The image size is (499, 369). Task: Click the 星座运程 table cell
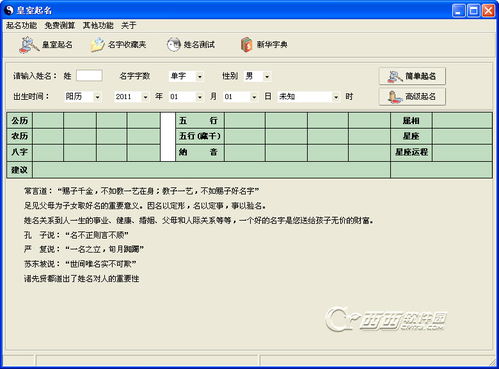pyautogui.click(x=411, y=152)
